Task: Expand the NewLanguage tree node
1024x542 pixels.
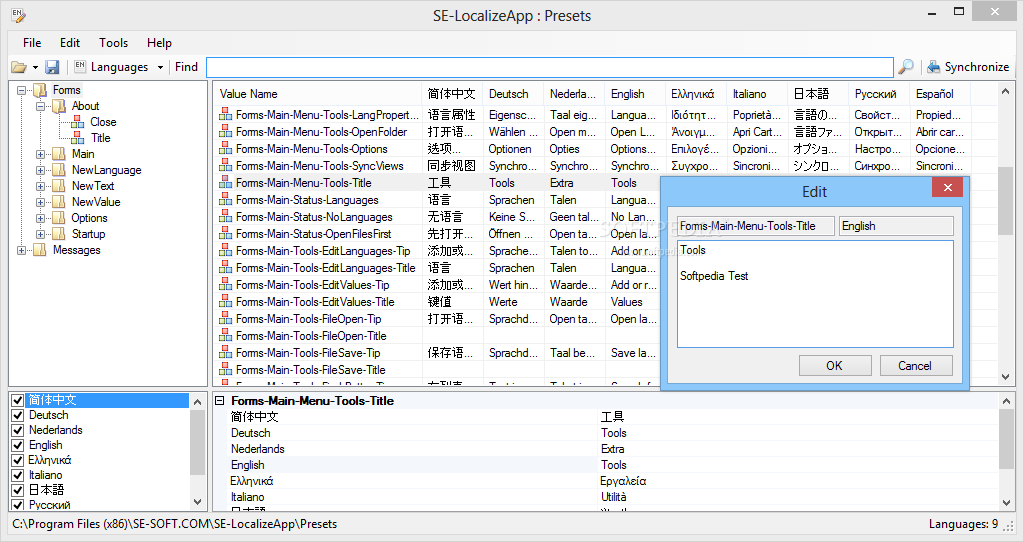Action: (x=40, y=170)
